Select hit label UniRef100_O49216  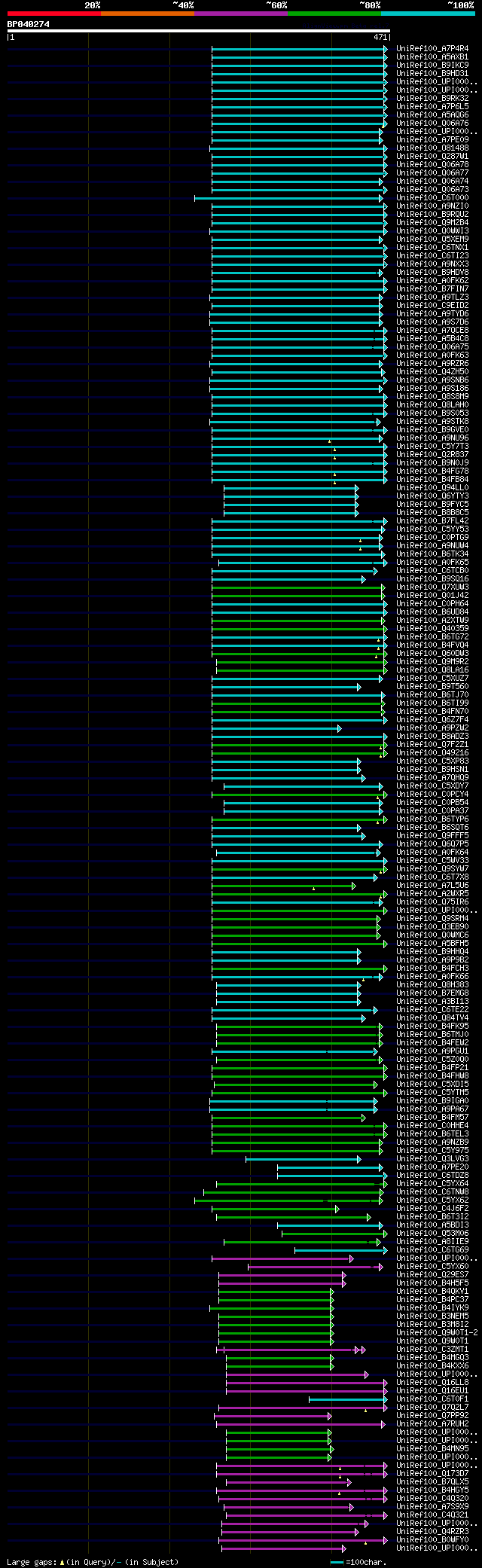tap(432, 752)
